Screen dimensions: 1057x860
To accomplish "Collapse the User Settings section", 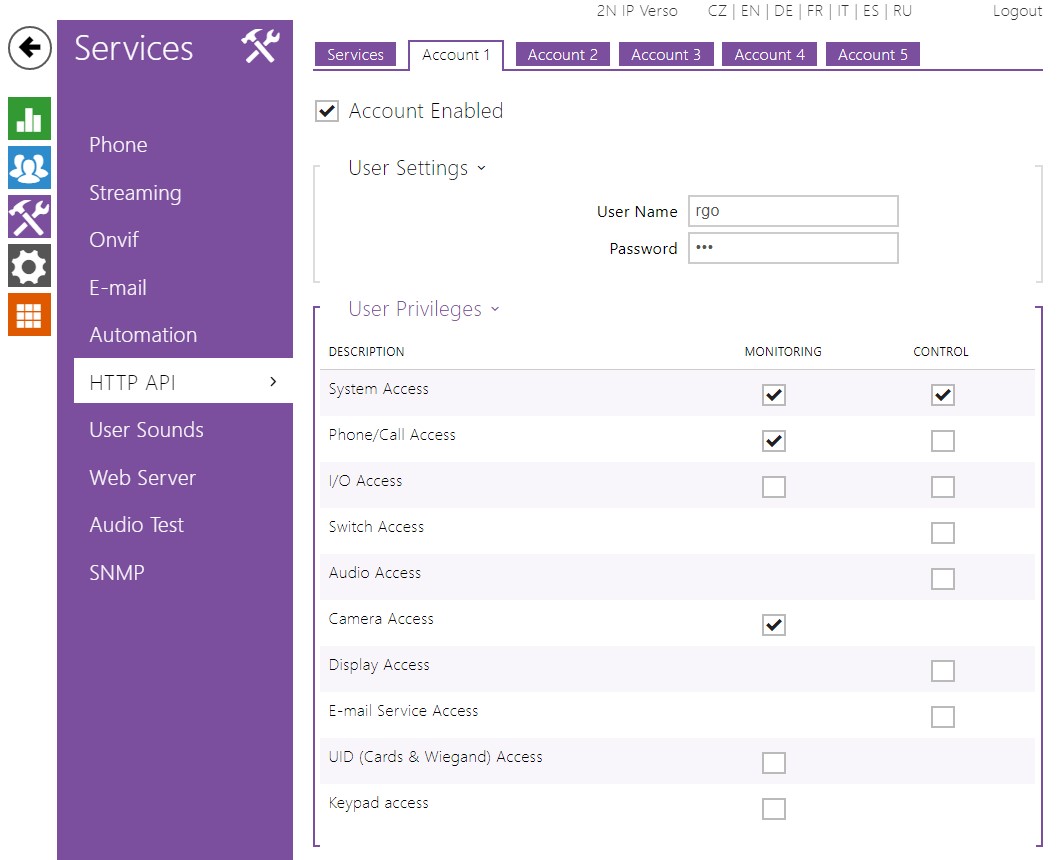I will [481, 168].
